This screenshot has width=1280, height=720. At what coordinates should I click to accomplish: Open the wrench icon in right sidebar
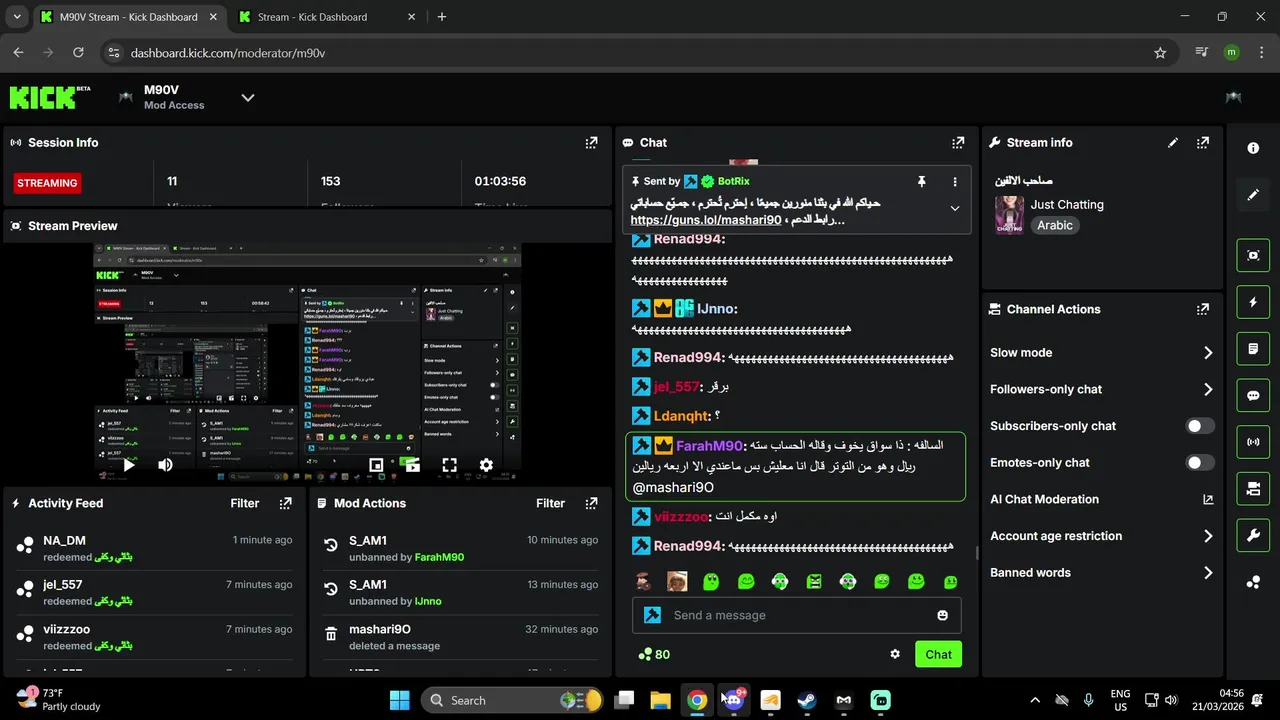coord(1253,536)
